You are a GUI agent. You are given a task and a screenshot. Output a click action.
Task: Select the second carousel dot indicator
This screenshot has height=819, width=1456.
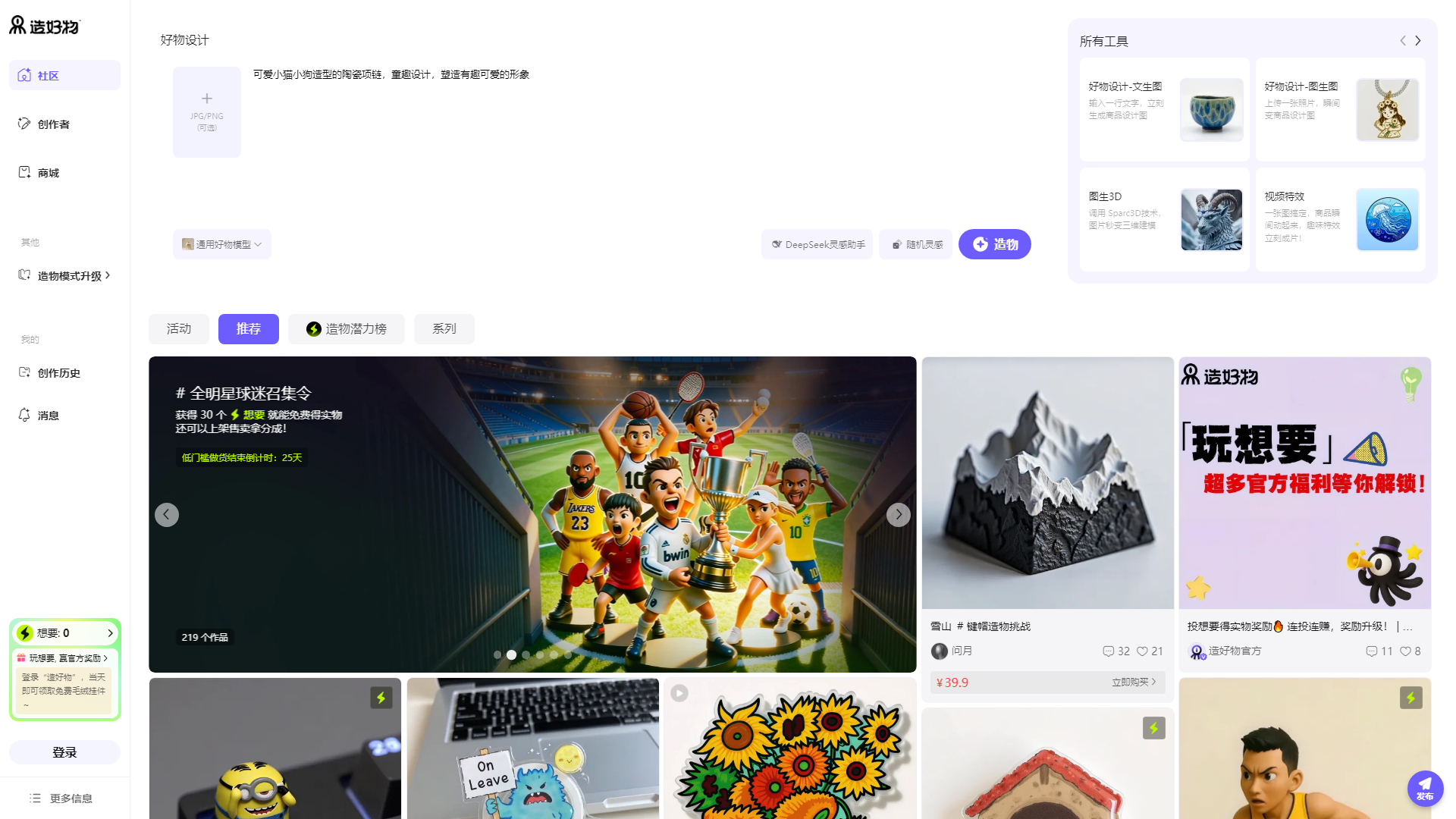tap(512, 654)
